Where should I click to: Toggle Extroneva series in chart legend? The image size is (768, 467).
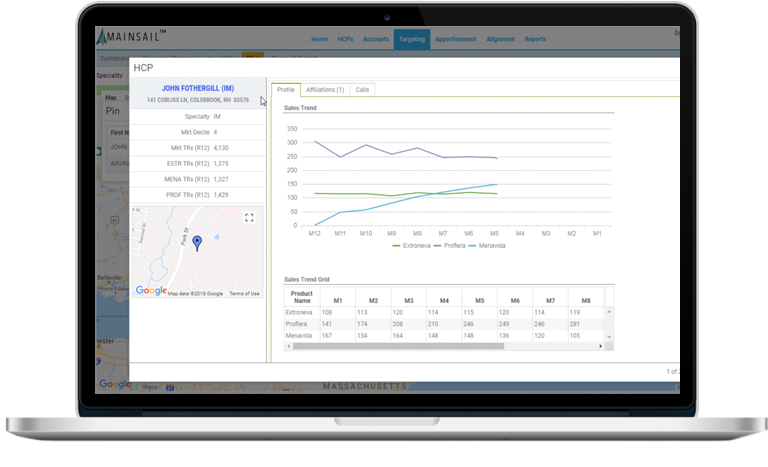coord(414,245)
